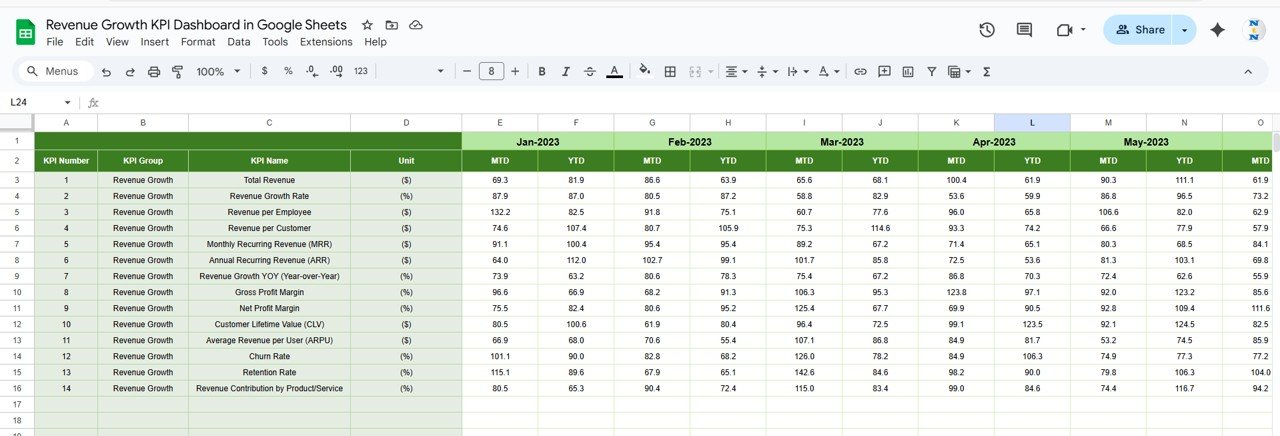Open the Data menu
The width and height of the screenshot is (1280, 436).
pyautogui.click(x=239, y=42)
